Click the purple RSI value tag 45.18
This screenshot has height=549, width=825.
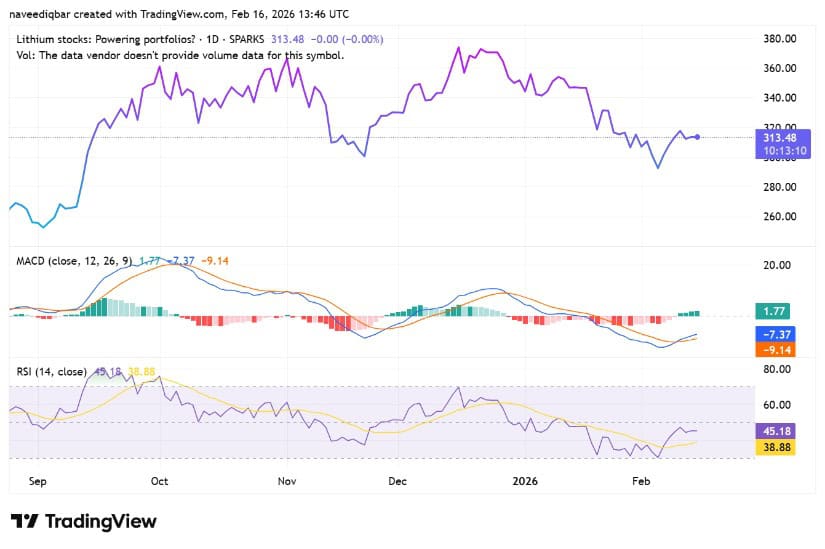[x=774, y=431]
